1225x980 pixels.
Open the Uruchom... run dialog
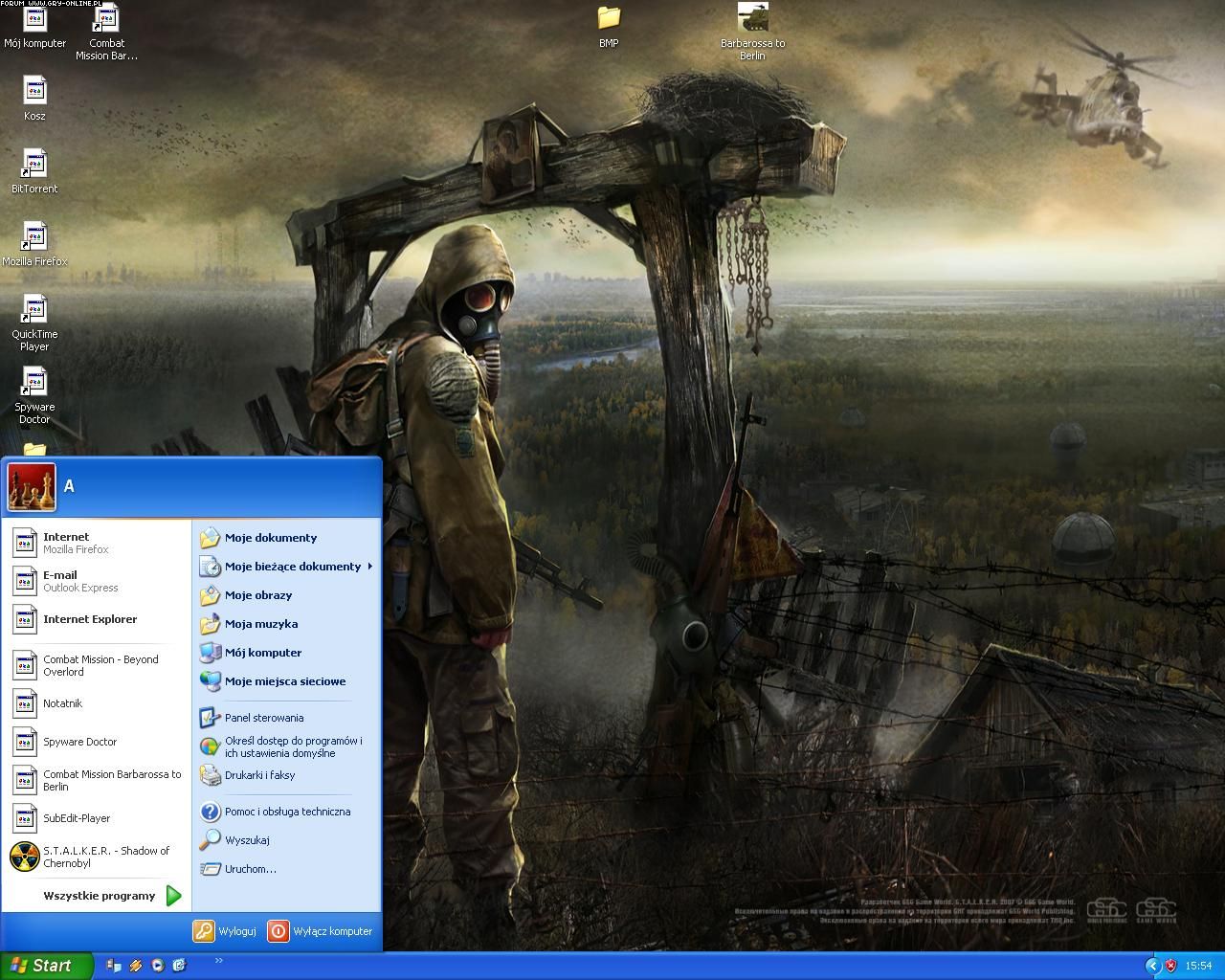pos(286,869)
